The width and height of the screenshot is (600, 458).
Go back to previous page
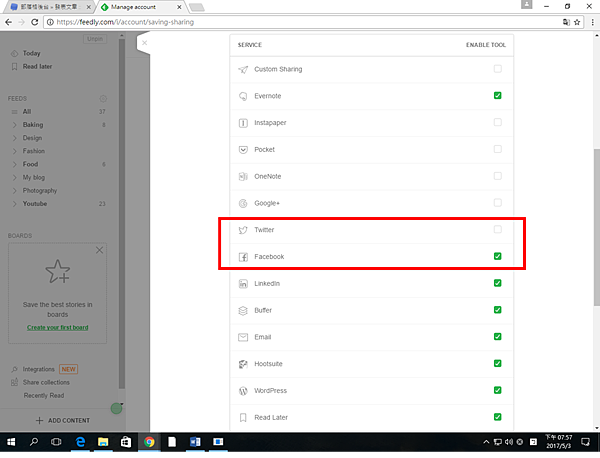8,22
